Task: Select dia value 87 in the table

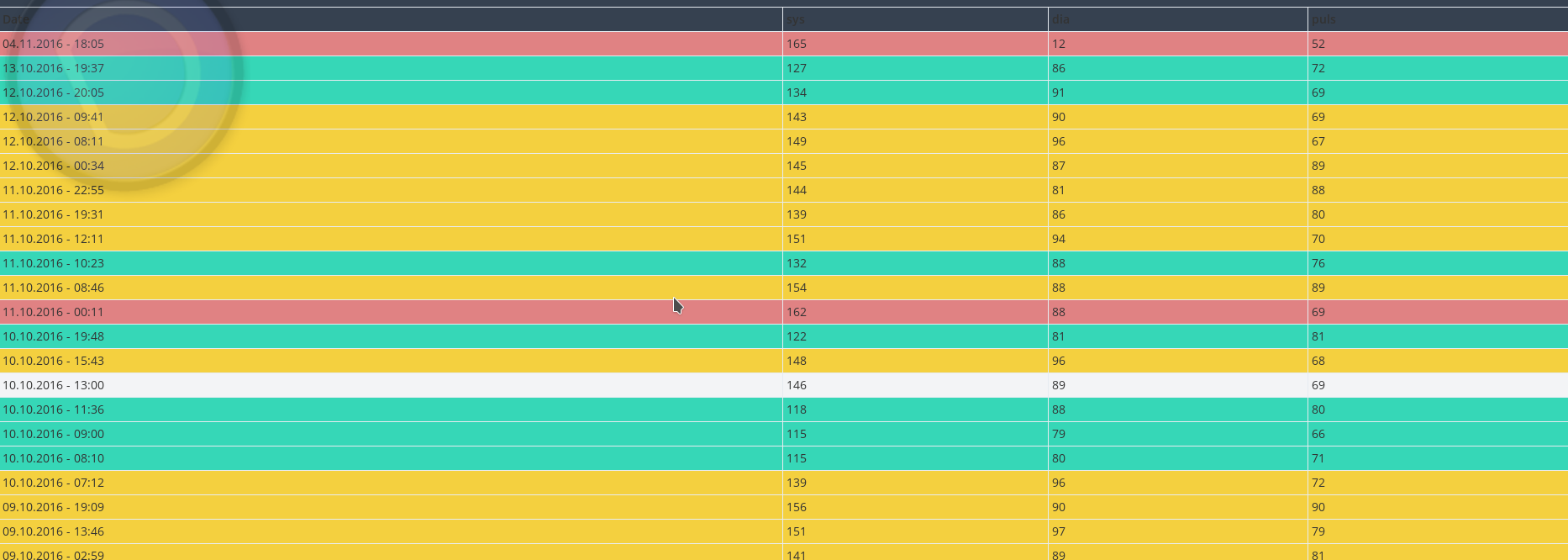Action: [1178, 166]
